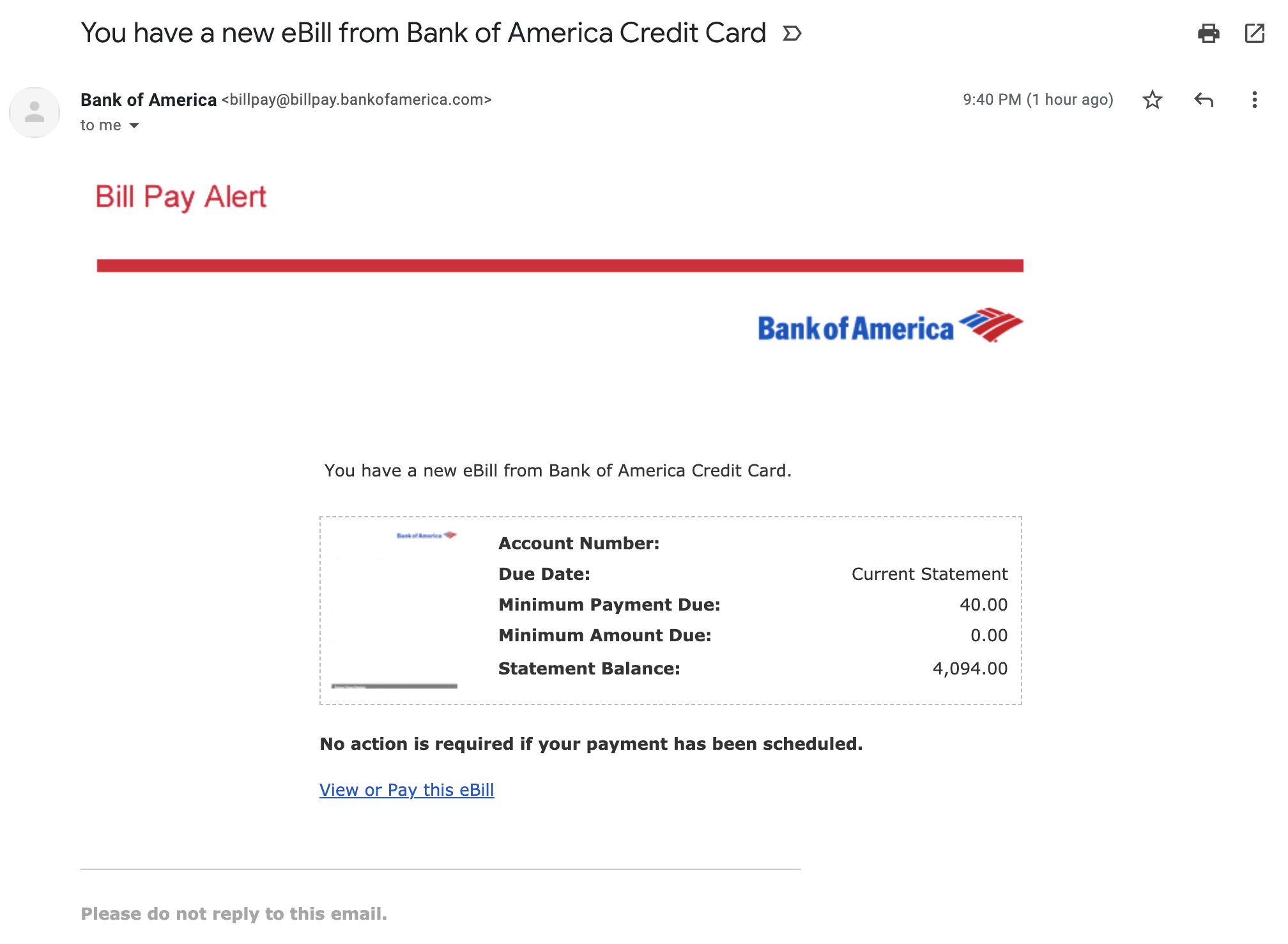The width and height of the screenshot is (1288, 944).
Task: Click the "Current Statement" due date value
Action: click(929, 574)
